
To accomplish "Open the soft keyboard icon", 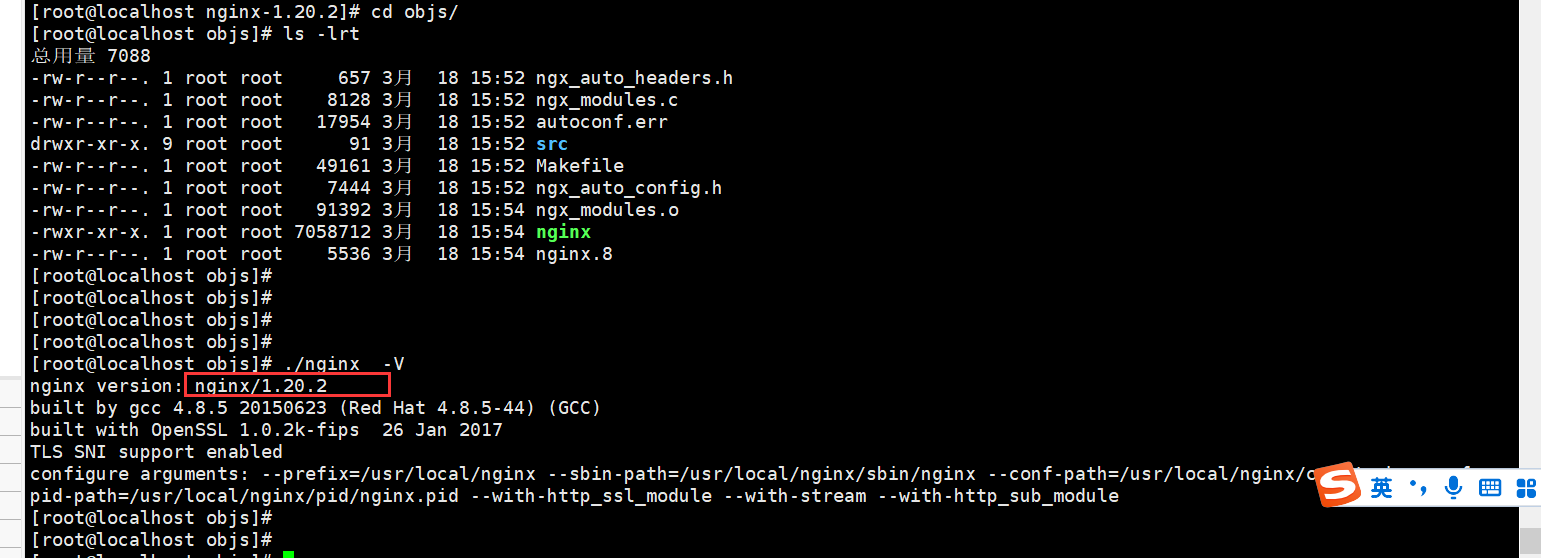I will click(x=1490, y=488).
